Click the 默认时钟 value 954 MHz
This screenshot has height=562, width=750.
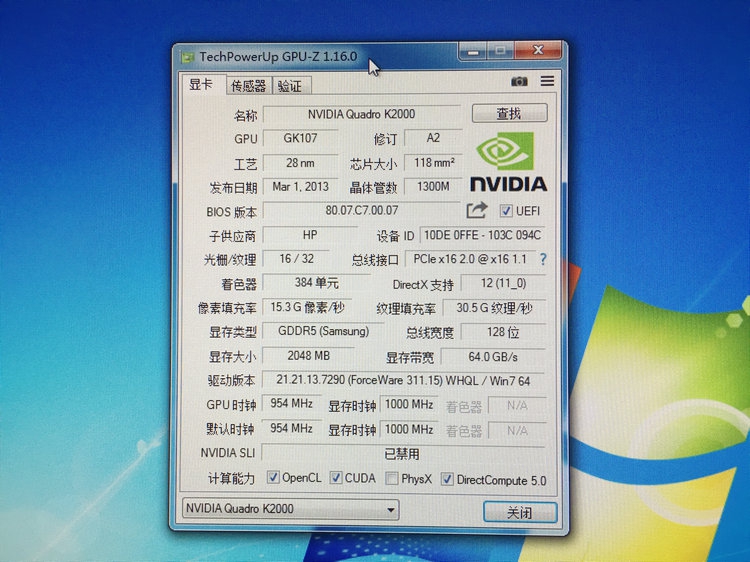click(291, 428)
